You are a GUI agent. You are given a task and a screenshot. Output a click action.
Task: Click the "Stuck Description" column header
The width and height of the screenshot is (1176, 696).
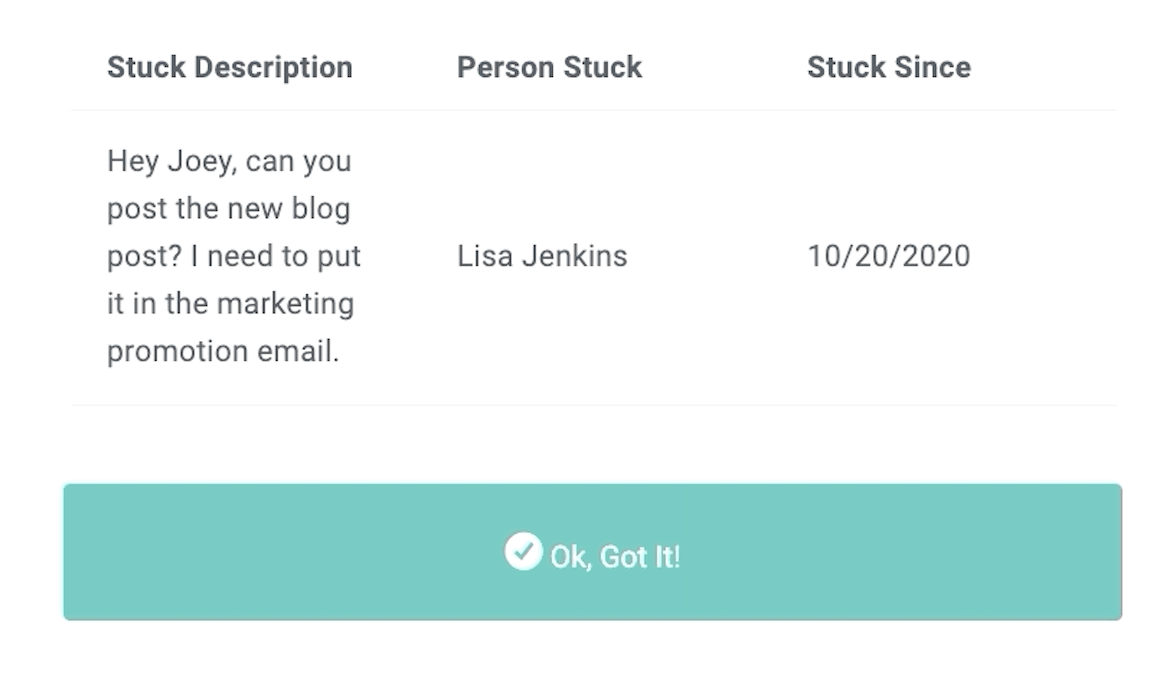tap(229, 67)
